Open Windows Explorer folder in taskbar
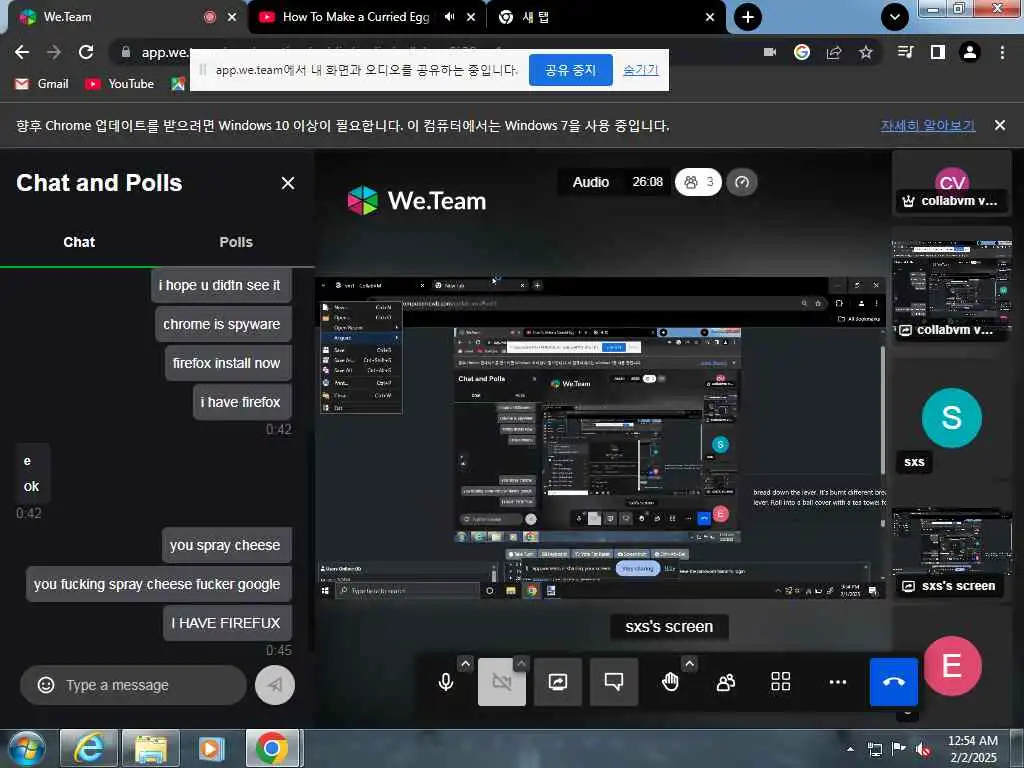The height and width of the screenshot is (768, 1024). tap(151, 748)
